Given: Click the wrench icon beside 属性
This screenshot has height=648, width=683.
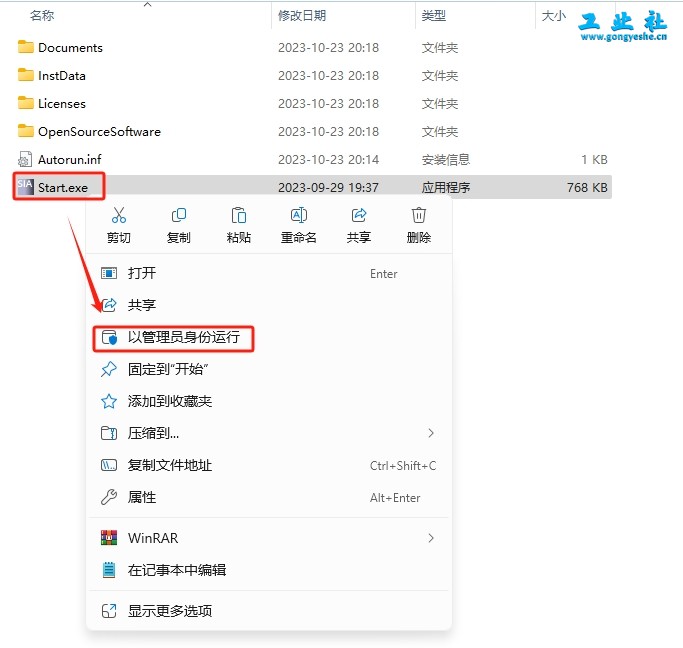Looking at the screenshot, I should pos(109,497).
